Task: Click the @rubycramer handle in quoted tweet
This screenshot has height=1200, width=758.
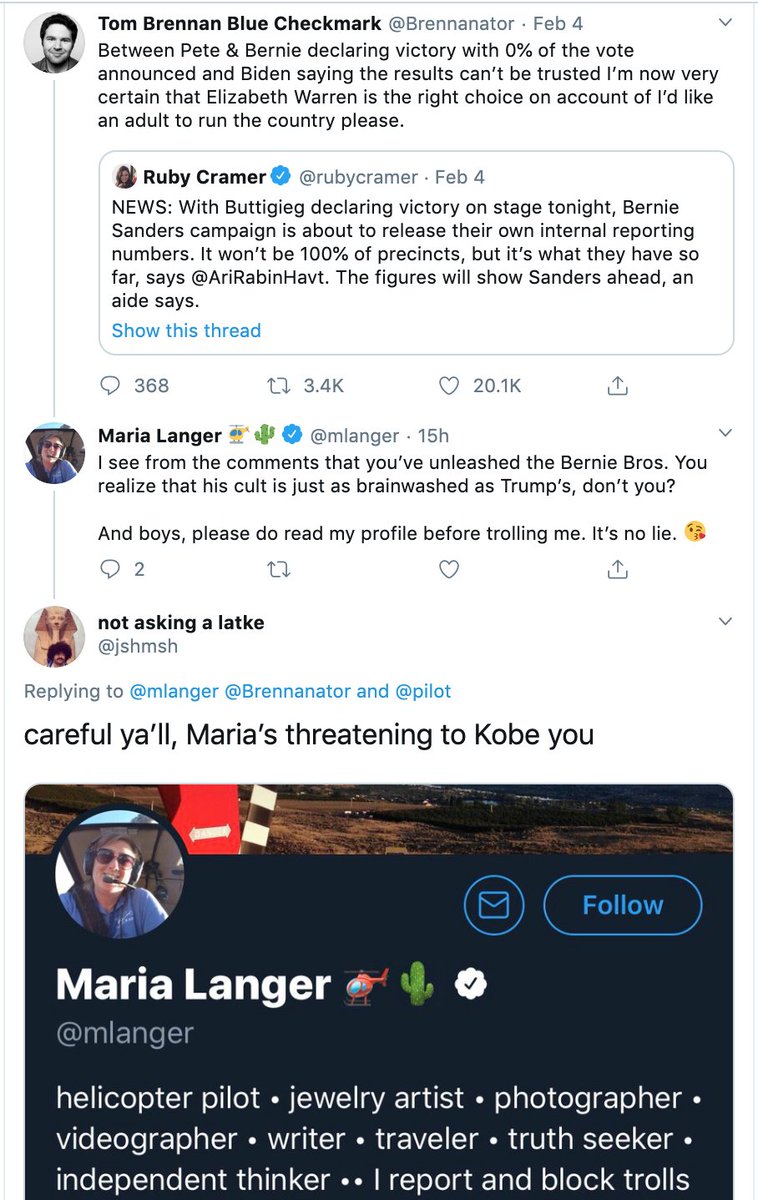Action: [x=359, y=177]
